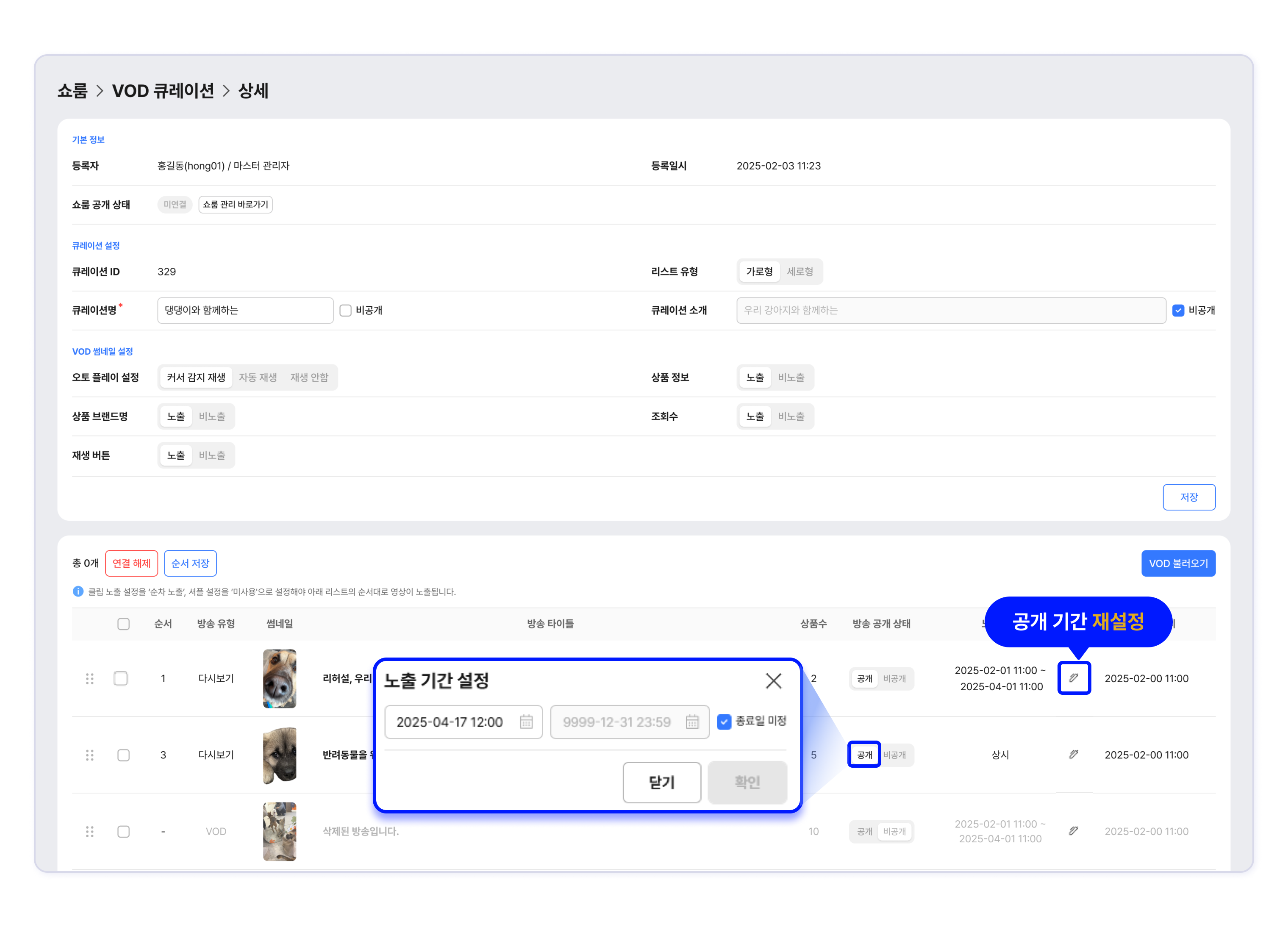1288x927 pixels.
Task: Choose 자동 재생 autoplay option
Action: (x=258, y=377)
